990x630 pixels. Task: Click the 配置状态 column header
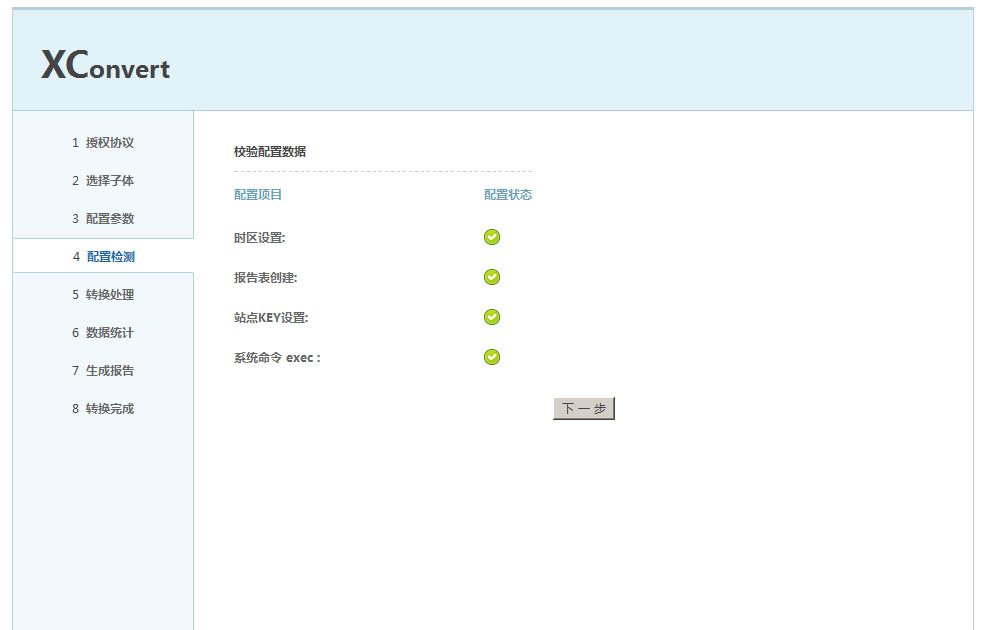click(508, 195)
